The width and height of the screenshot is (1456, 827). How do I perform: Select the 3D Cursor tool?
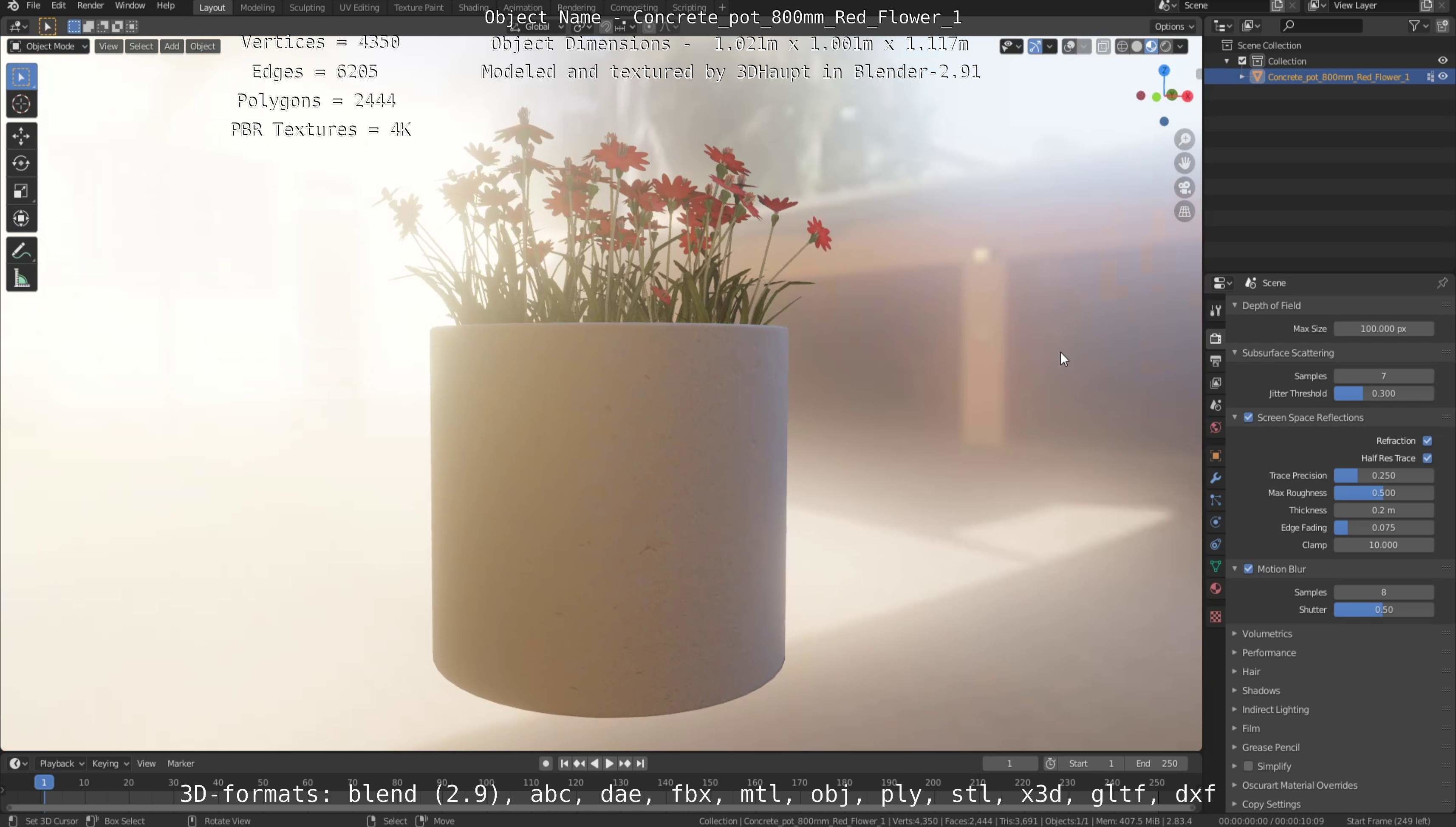22,104
